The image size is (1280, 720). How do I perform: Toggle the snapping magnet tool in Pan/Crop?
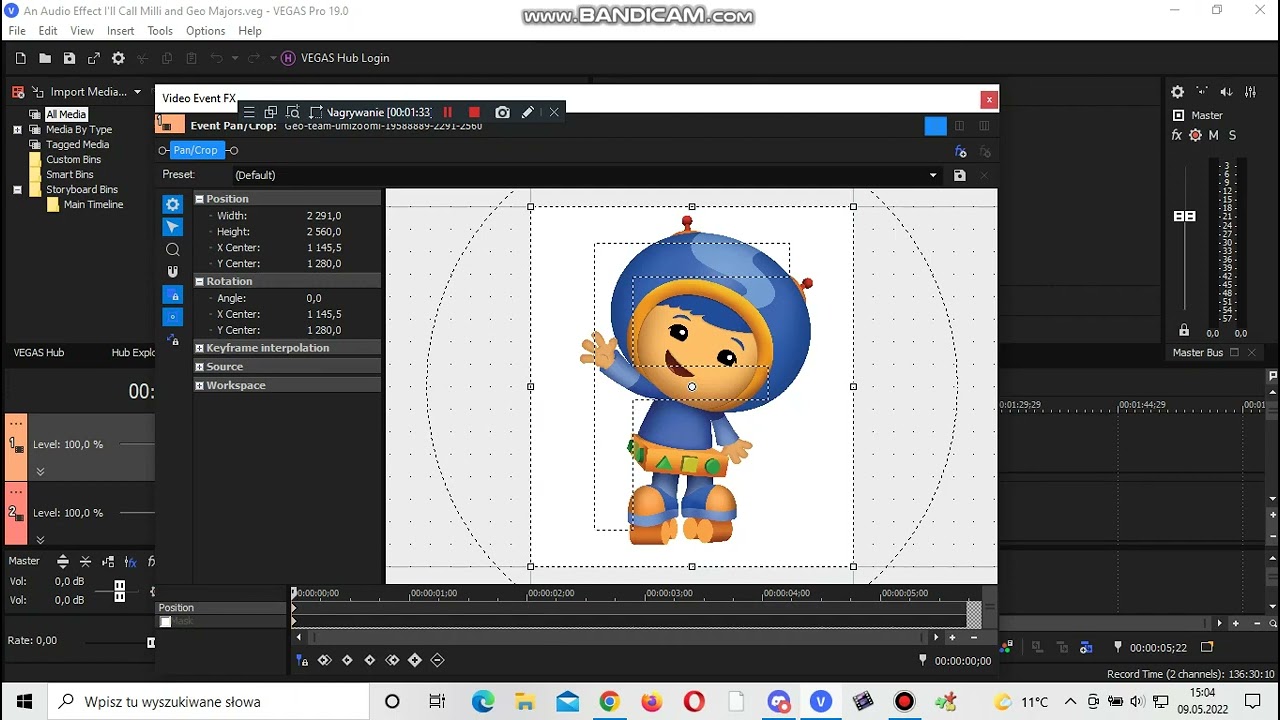(173, 272)
